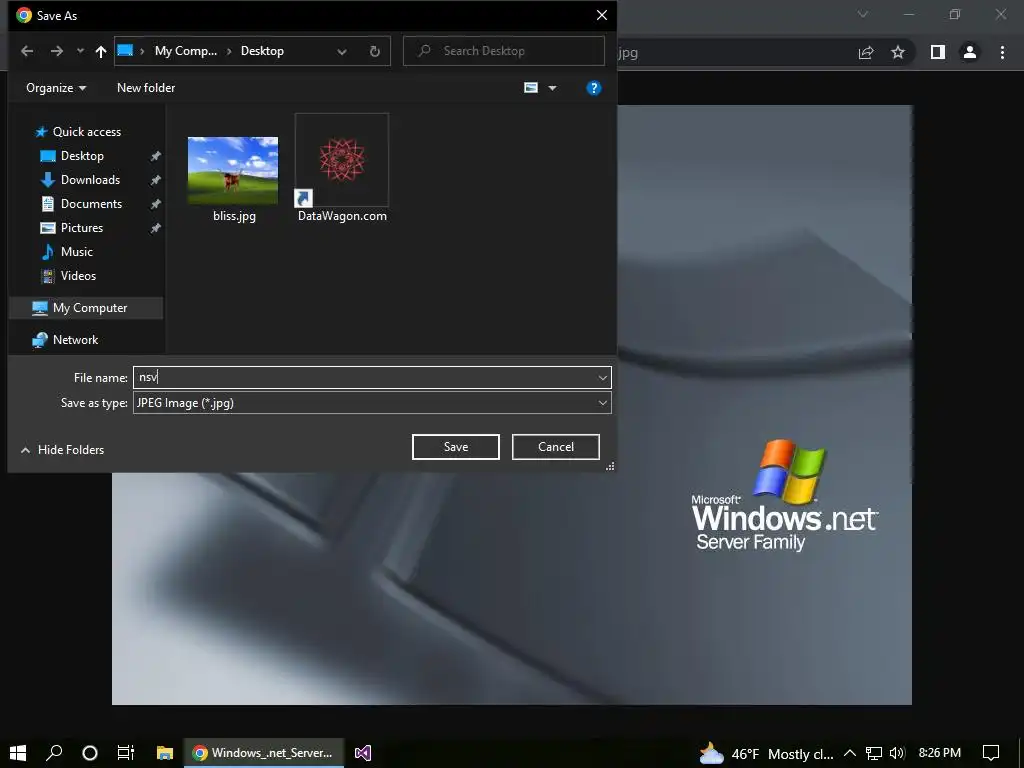This screenshot has height=768, width=1024.
Task: Open notification center icon
Action: pos(991,753)
